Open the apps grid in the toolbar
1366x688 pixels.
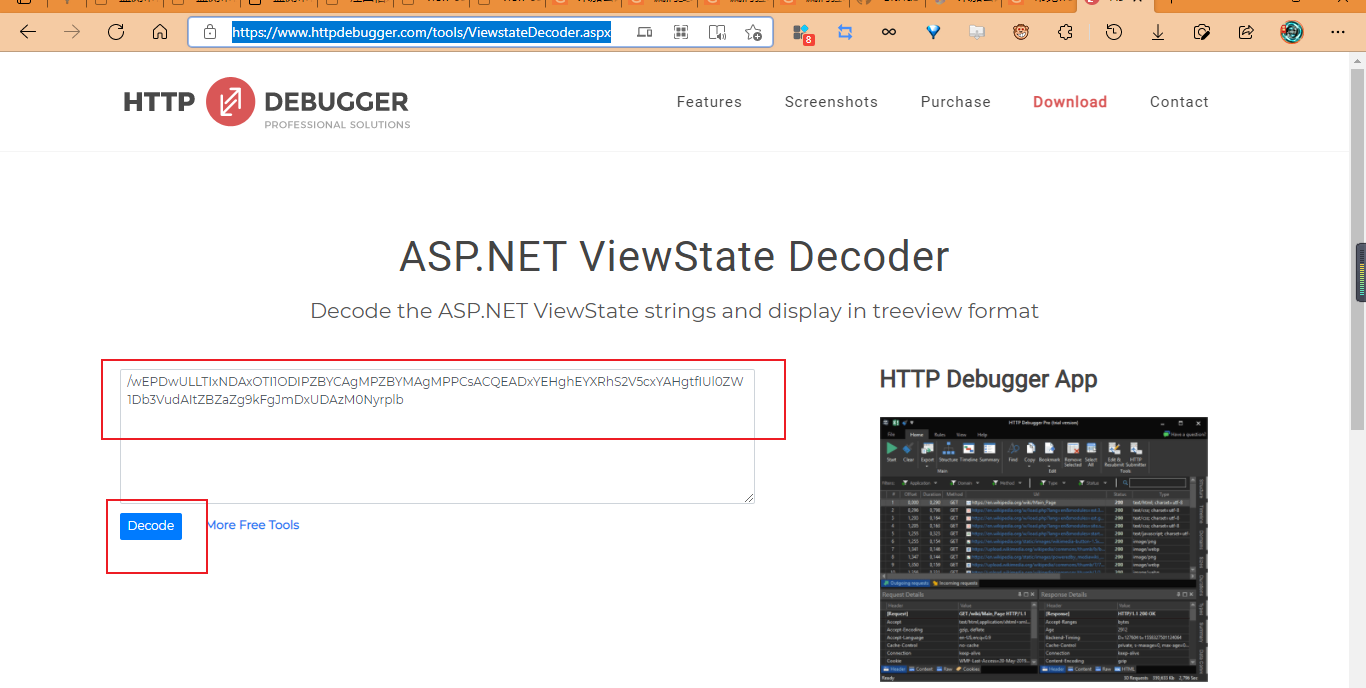(x=681, y=32)
